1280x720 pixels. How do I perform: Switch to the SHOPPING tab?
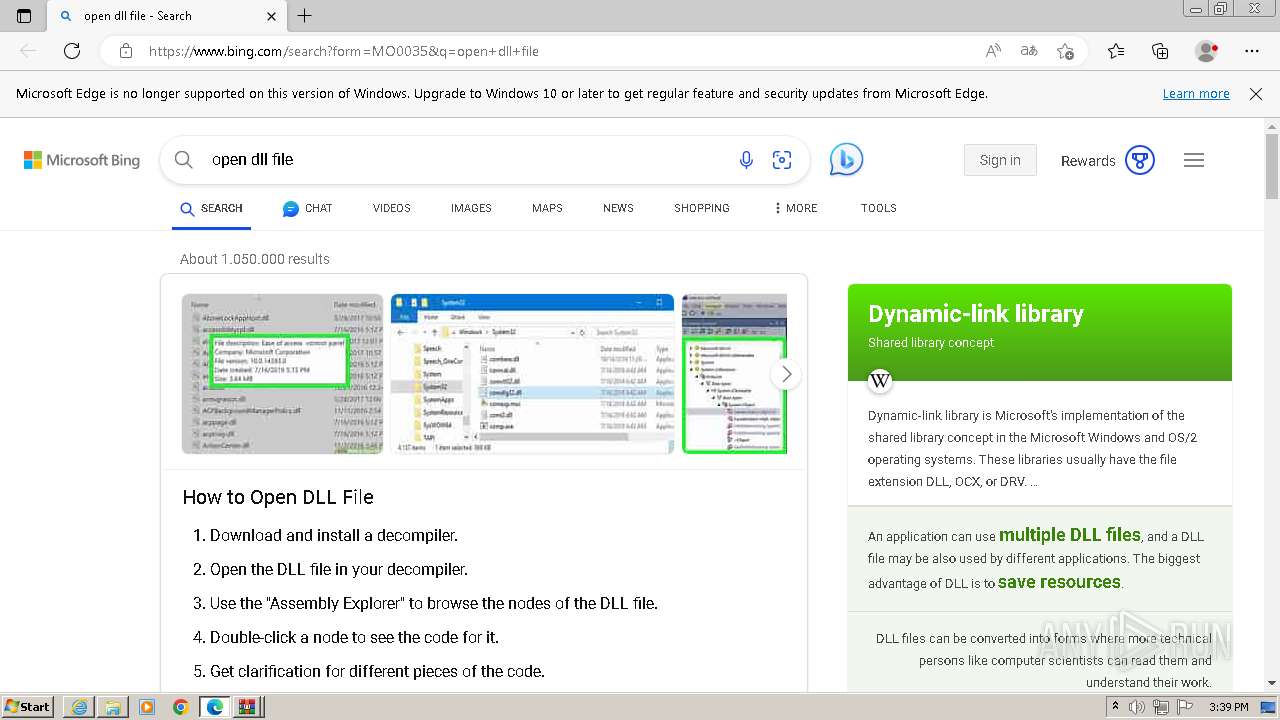pos(702,208)
